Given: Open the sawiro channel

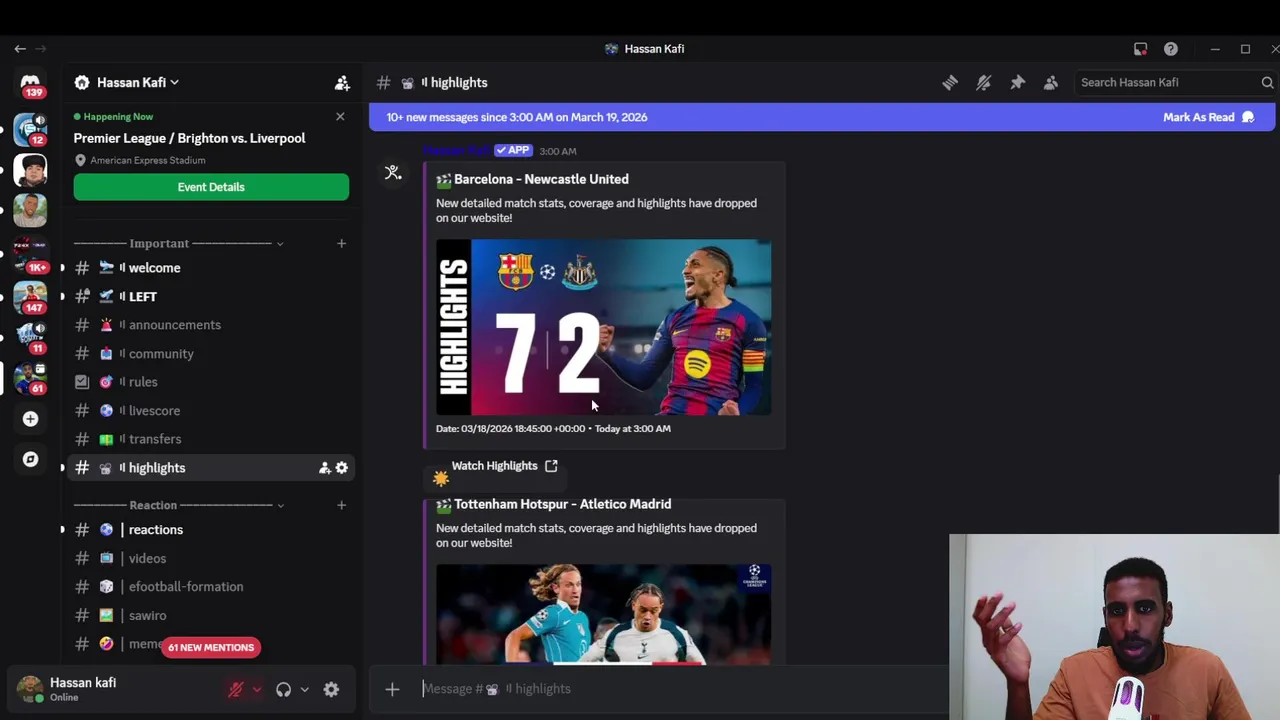Looking at the screenshot, I should pos(210,616).
